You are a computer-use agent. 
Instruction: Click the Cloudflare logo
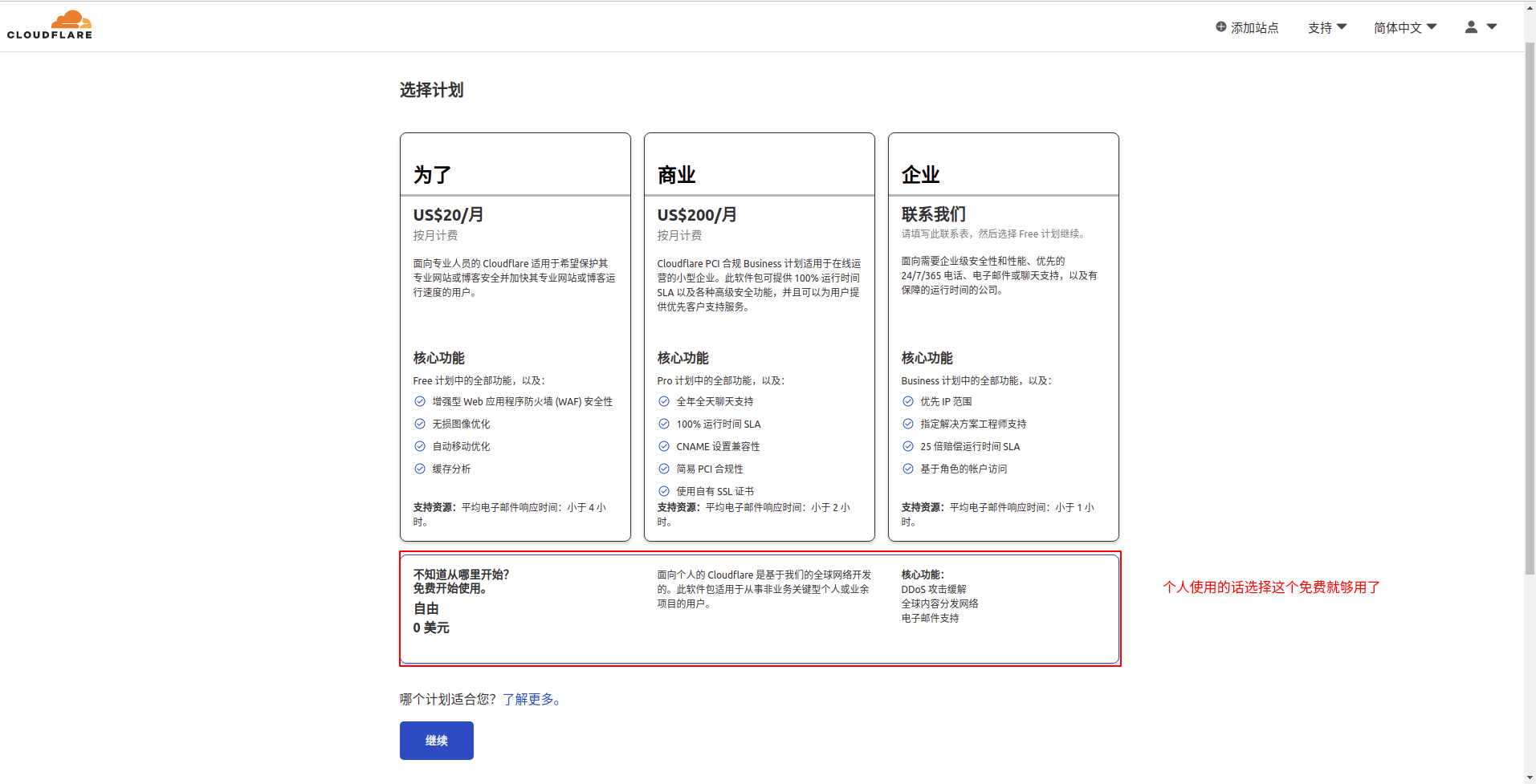click(49, 24)
